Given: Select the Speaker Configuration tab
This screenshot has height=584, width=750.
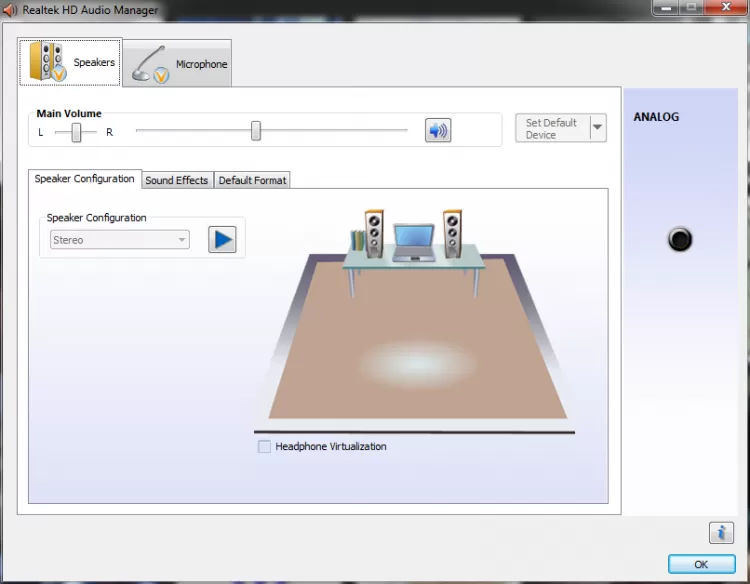Looking at the screenshot, I should (x=84, y=179).
